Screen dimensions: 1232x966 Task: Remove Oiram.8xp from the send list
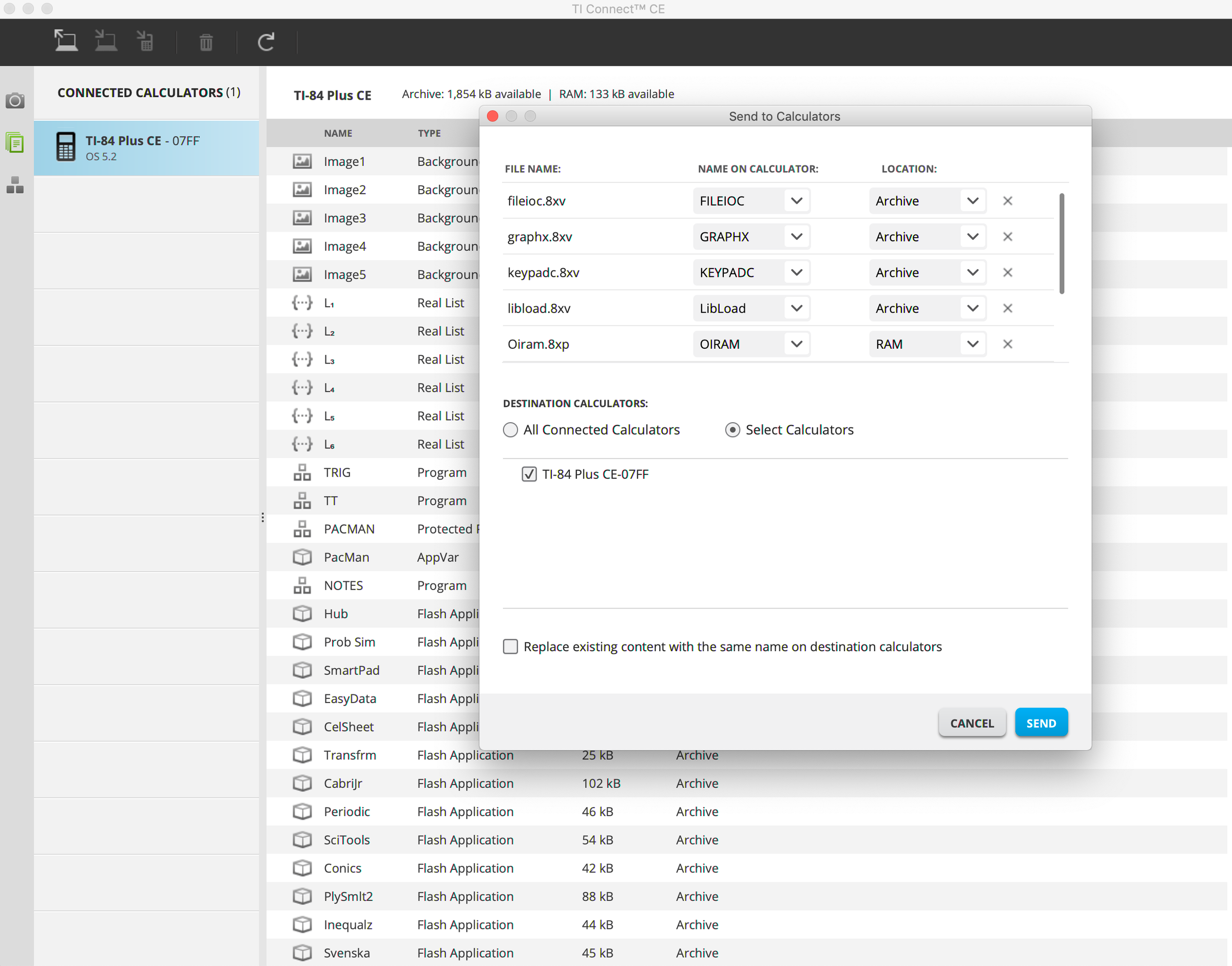click(1007, 344)
